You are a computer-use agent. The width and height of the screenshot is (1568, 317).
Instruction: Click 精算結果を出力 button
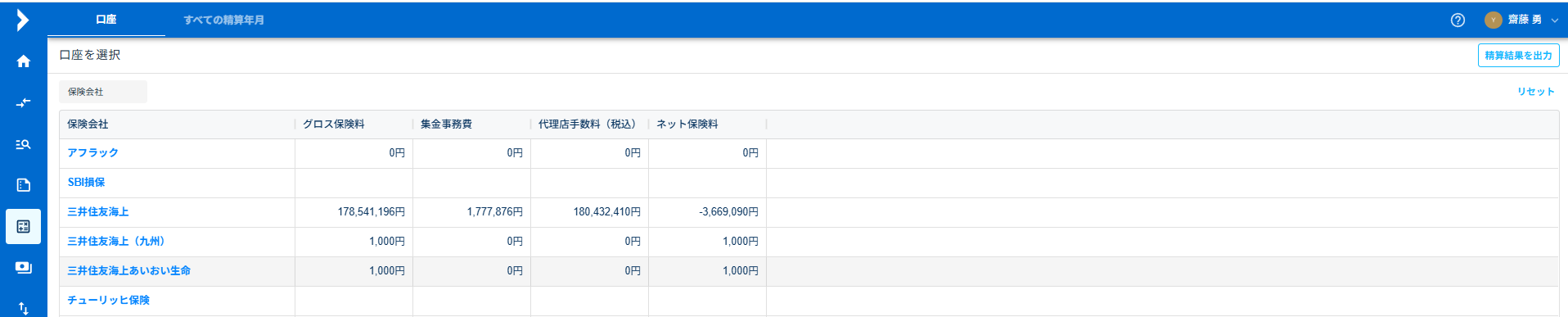pos(1518,56)
